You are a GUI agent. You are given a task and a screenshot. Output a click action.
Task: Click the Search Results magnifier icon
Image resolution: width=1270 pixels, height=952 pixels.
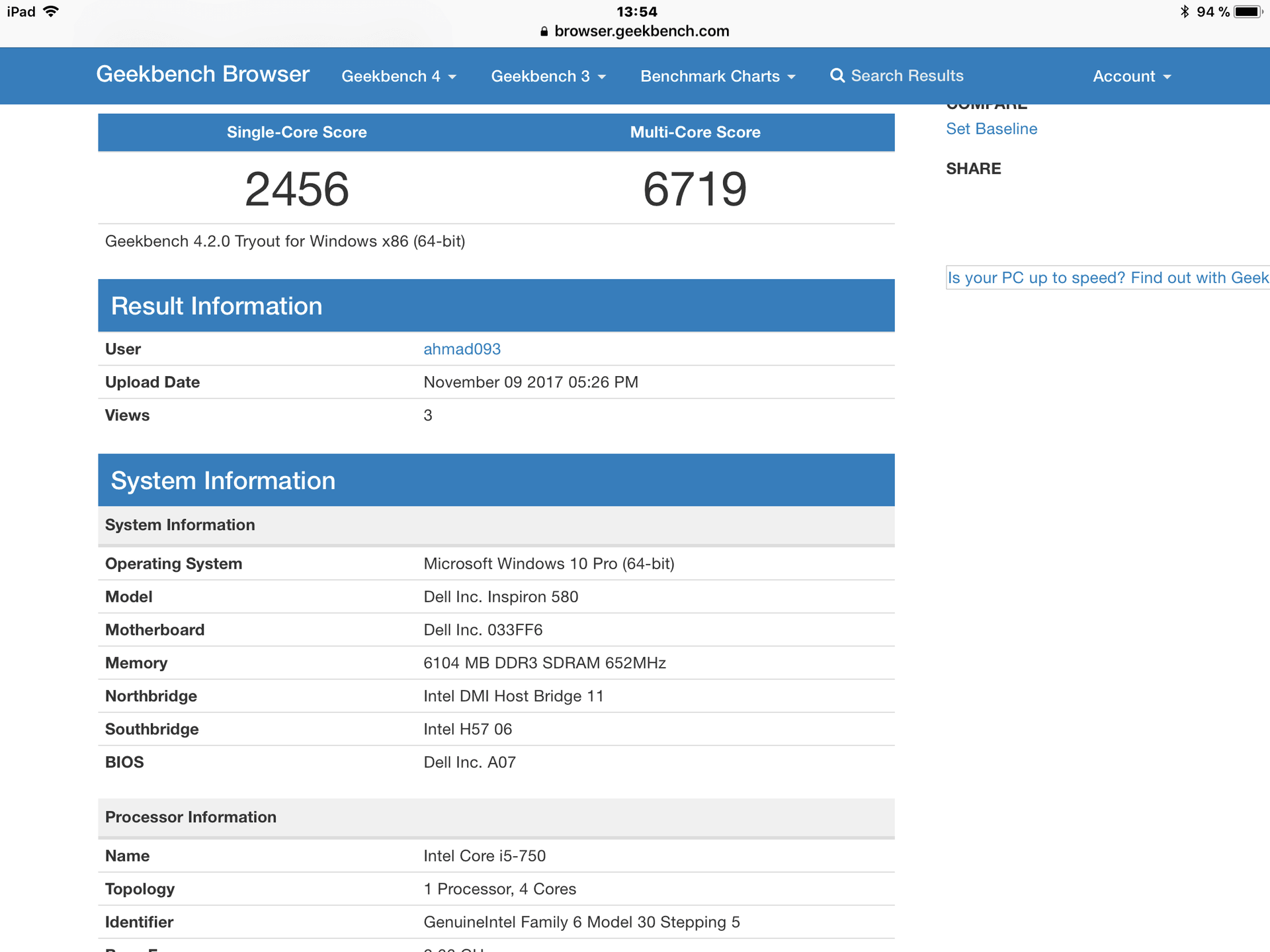837,76
